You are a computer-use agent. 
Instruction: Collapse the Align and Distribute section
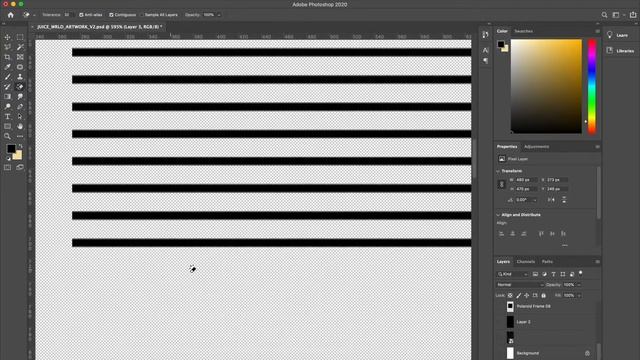pyautogui.click(x=498, y=215)
